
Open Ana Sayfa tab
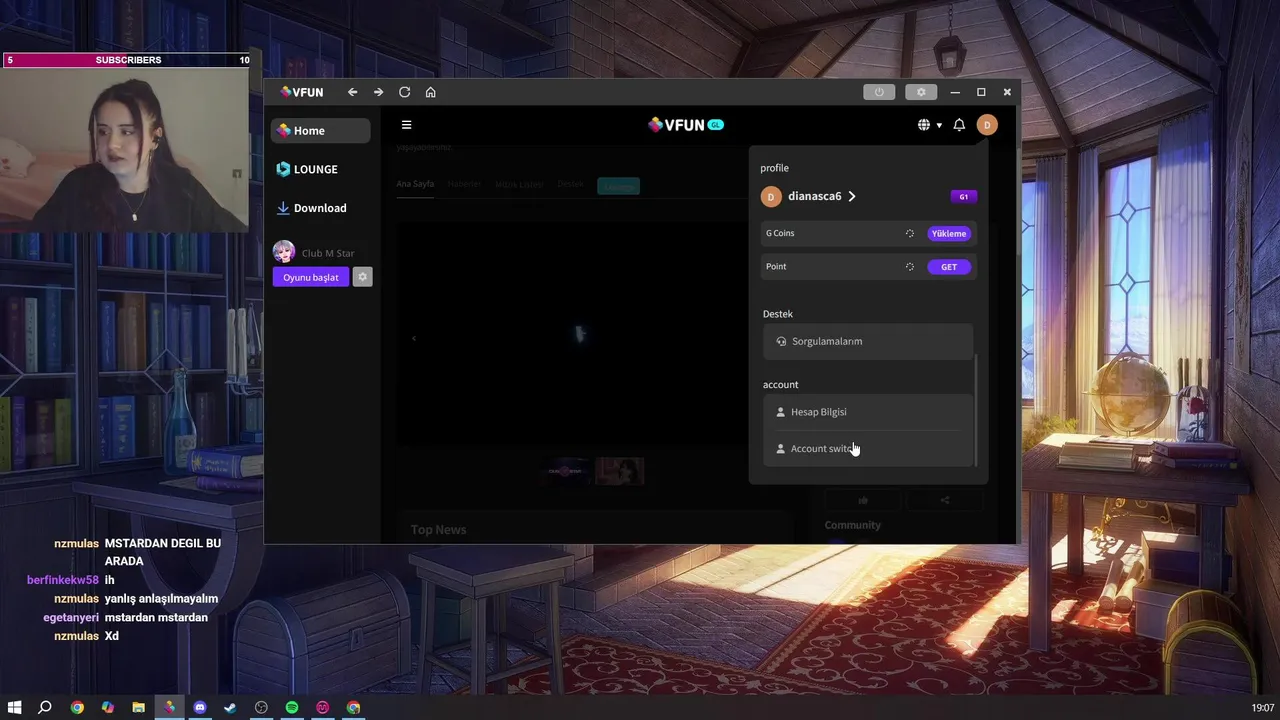pos(415,184)
